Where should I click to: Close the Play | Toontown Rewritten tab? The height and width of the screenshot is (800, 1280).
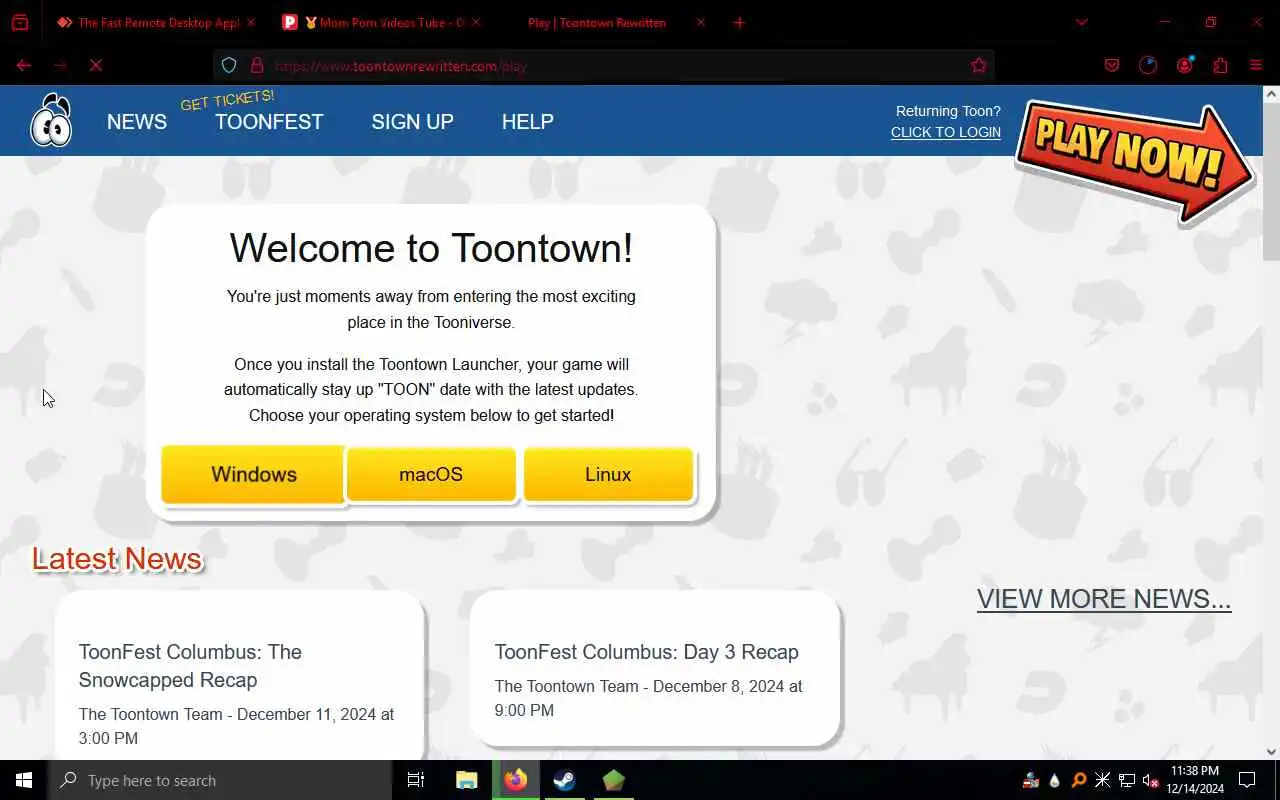coord(700,22)
